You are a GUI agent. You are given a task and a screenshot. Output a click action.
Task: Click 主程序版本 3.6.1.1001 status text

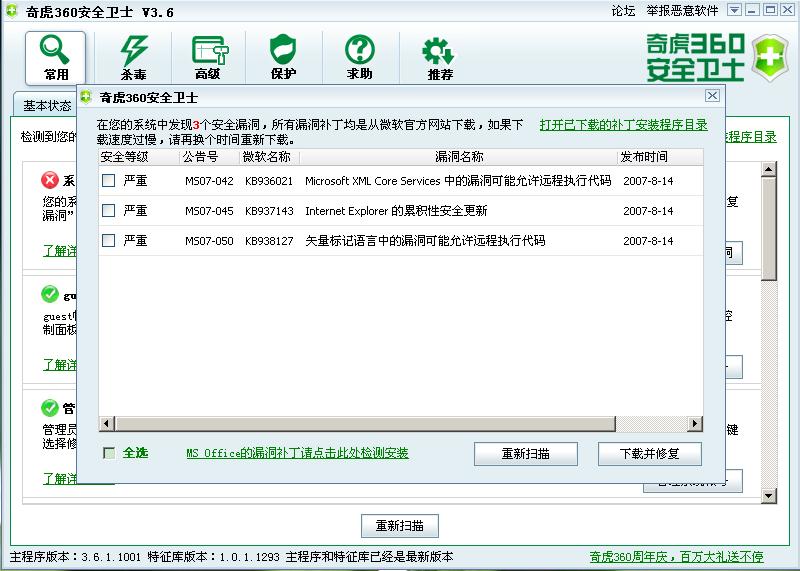click(75, 557)
